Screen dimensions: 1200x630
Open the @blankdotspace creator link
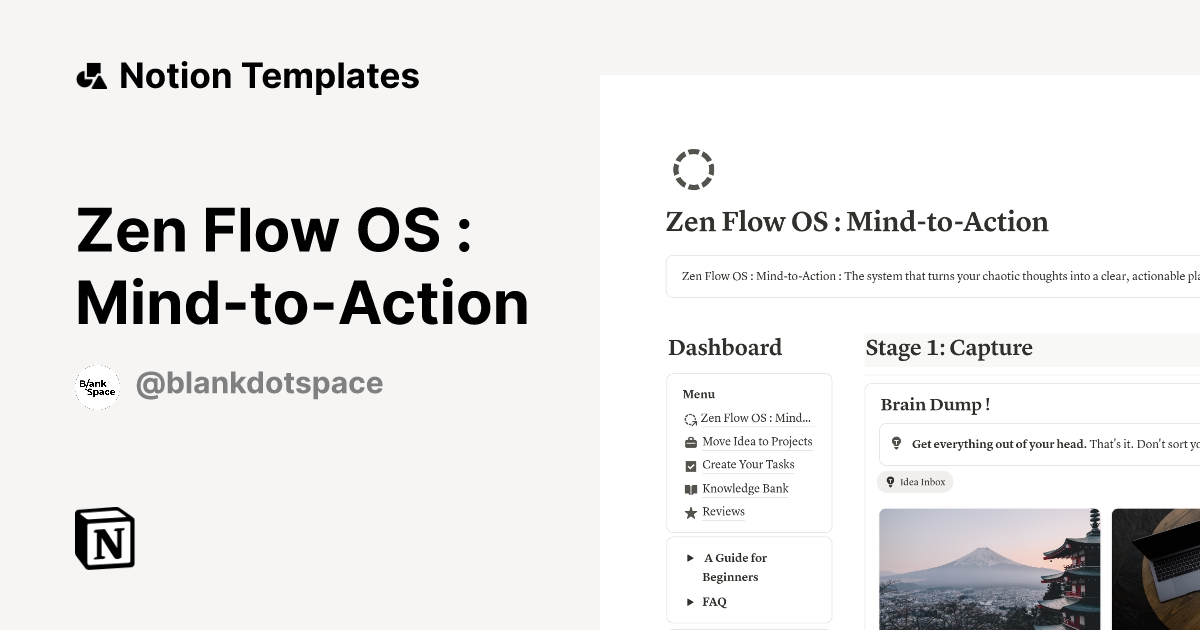[x=259, y=383]
